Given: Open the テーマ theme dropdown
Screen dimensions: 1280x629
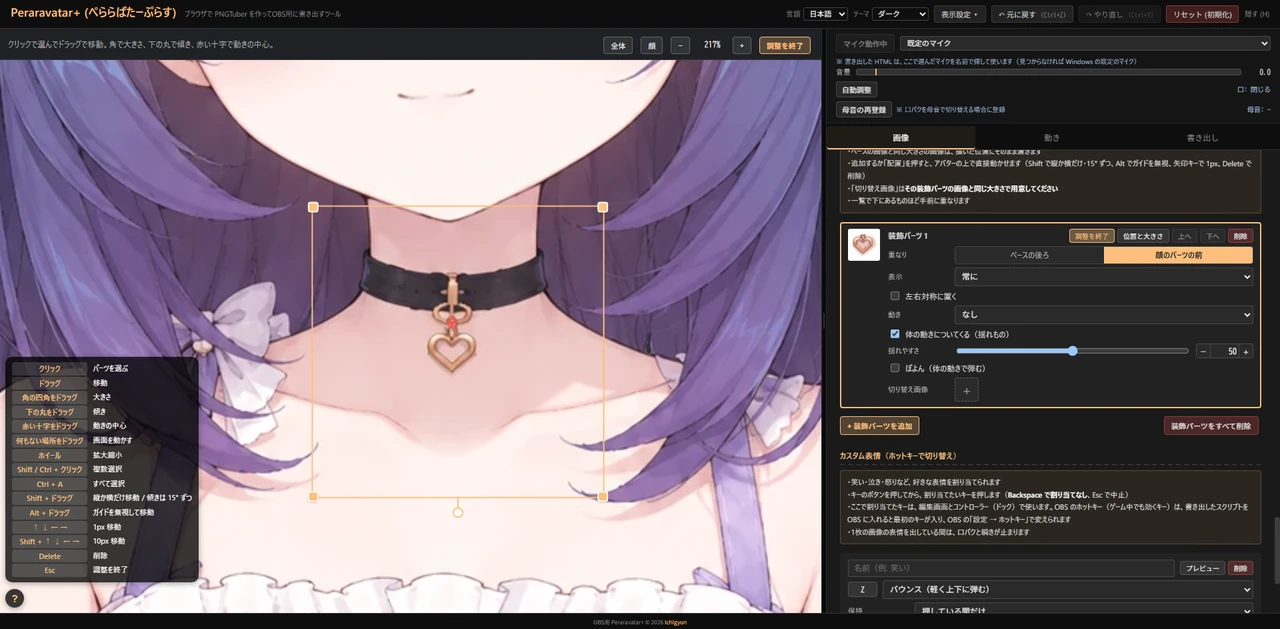Looking at the screenshot, I should (x=900, y=14).
